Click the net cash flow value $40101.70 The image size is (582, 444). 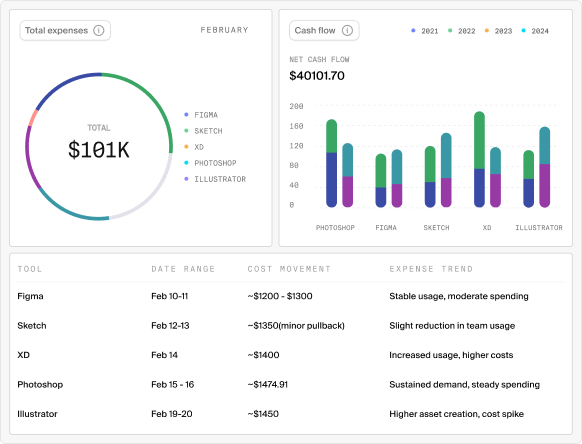pyautogui.click(x=317, y=76)
